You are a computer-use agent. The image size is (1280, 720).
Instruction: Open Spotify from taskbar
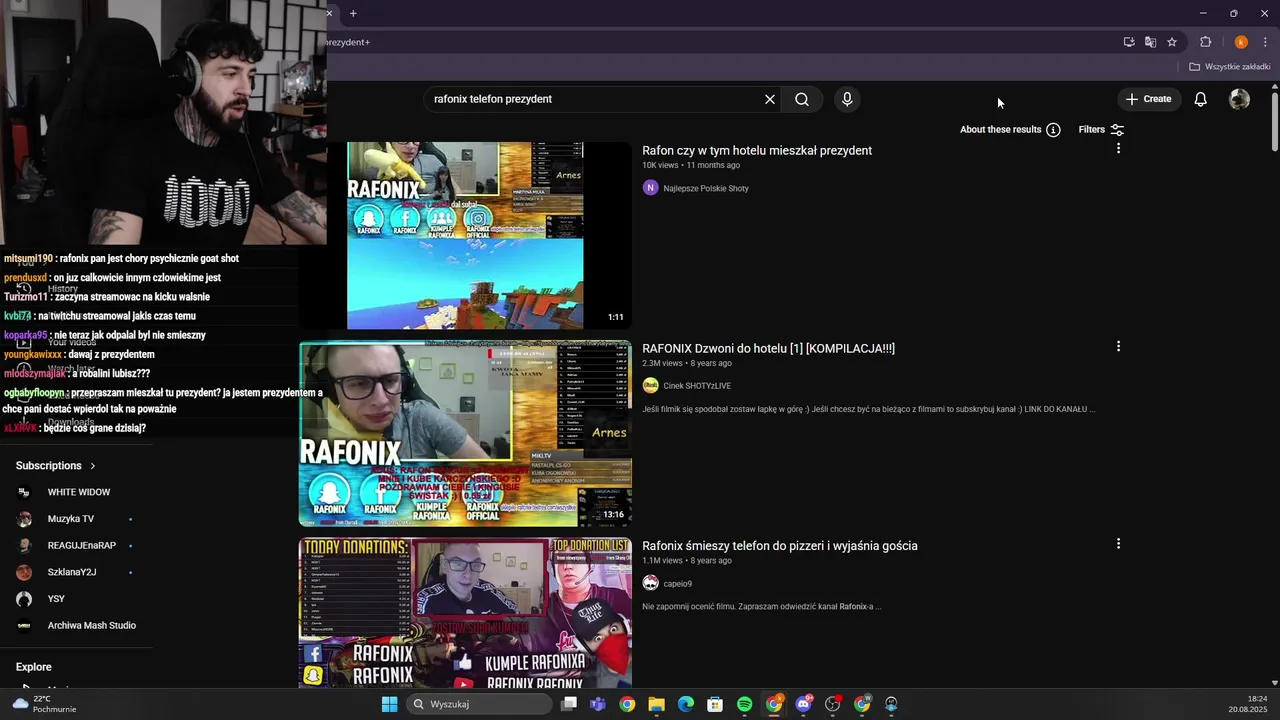click(x=744, y=704)
